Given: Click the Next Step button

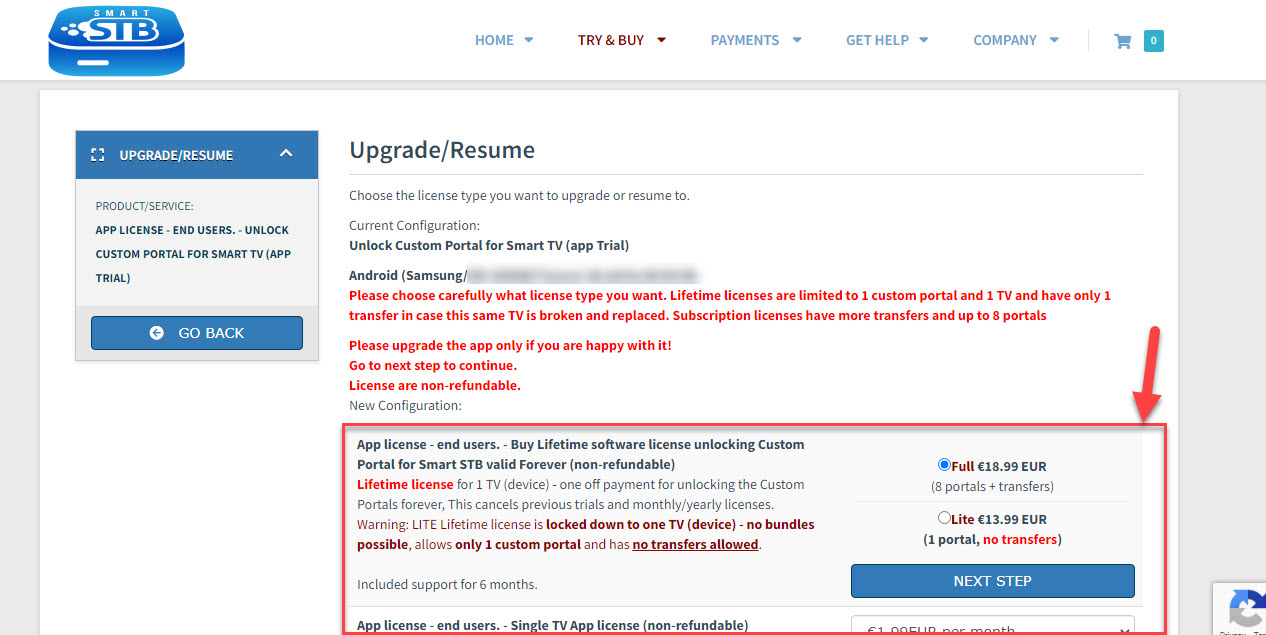Looking at the screenshot, I should [x=992, y=581].
